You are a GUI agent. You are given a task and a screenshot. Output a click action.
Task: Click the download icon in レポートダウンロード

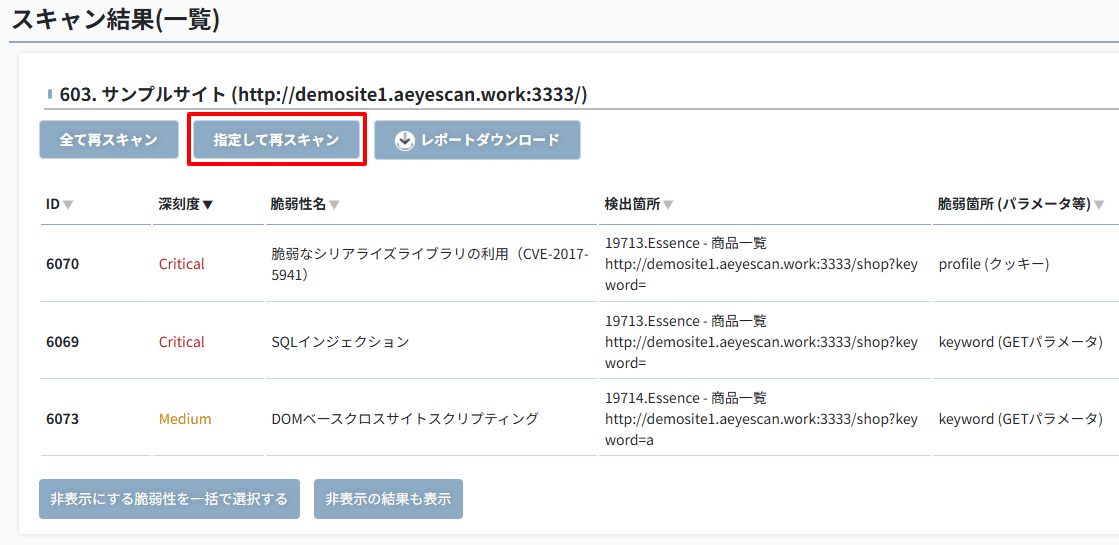pyautogui.click(x=405, y=141)
